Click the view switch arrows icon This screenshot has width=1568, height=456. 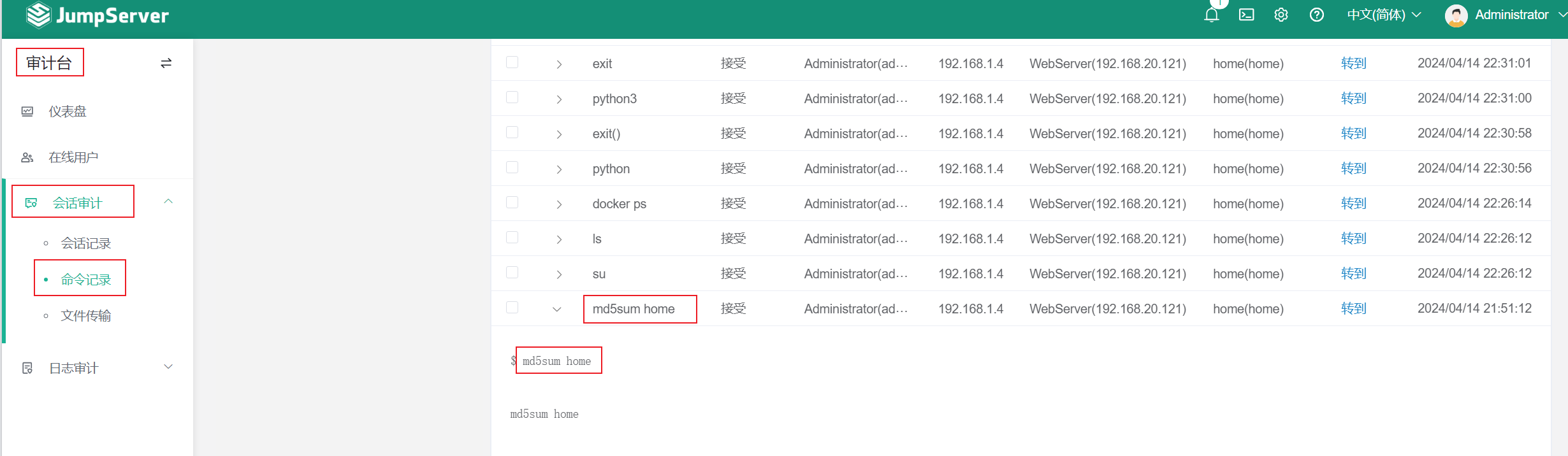(x=166, y=63)
